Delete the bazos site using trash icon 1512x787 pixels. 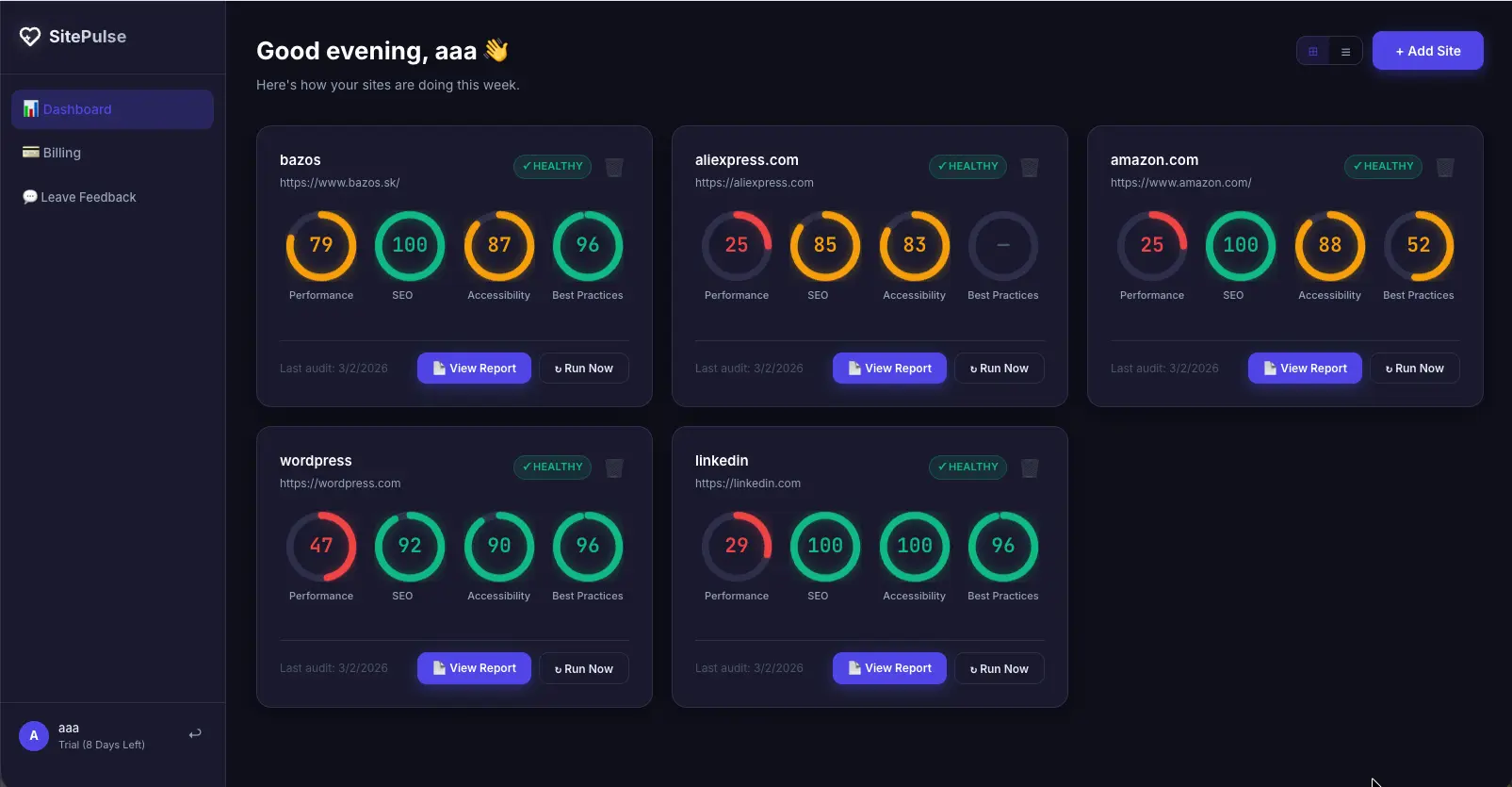[x=614, y=167]
